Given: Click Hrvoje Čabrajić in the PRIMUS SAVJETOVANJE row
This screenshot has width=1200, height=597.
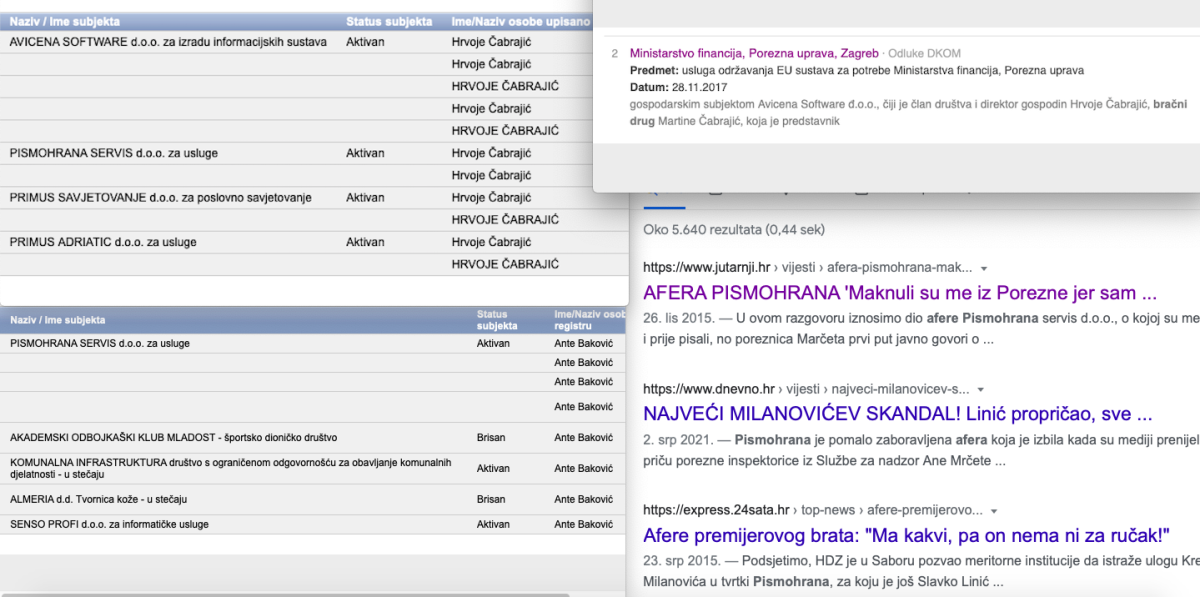Looking at the screenshot, I should coord(490,198).
